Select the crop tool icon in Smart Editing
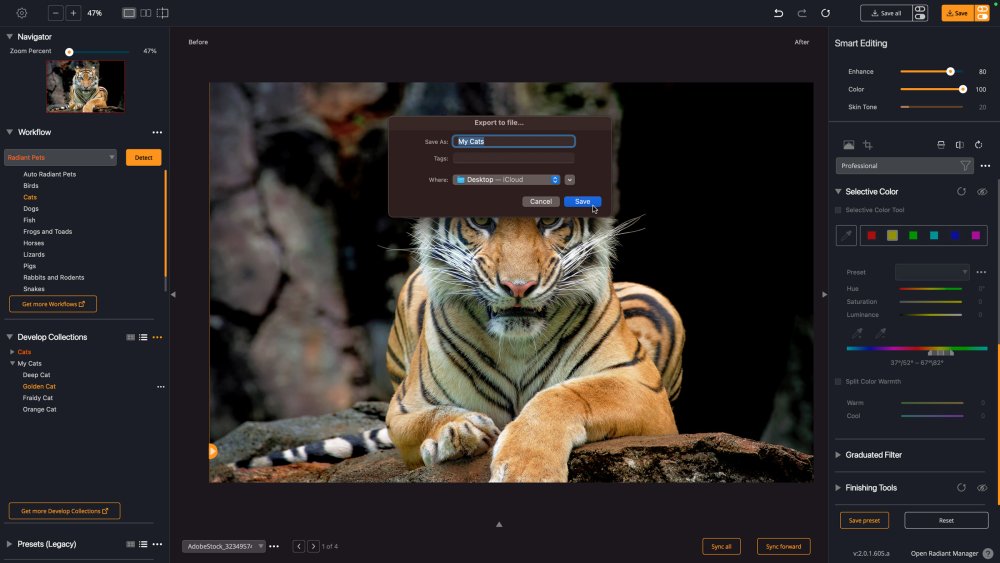The image size is (1000, 563). point(867,145)
